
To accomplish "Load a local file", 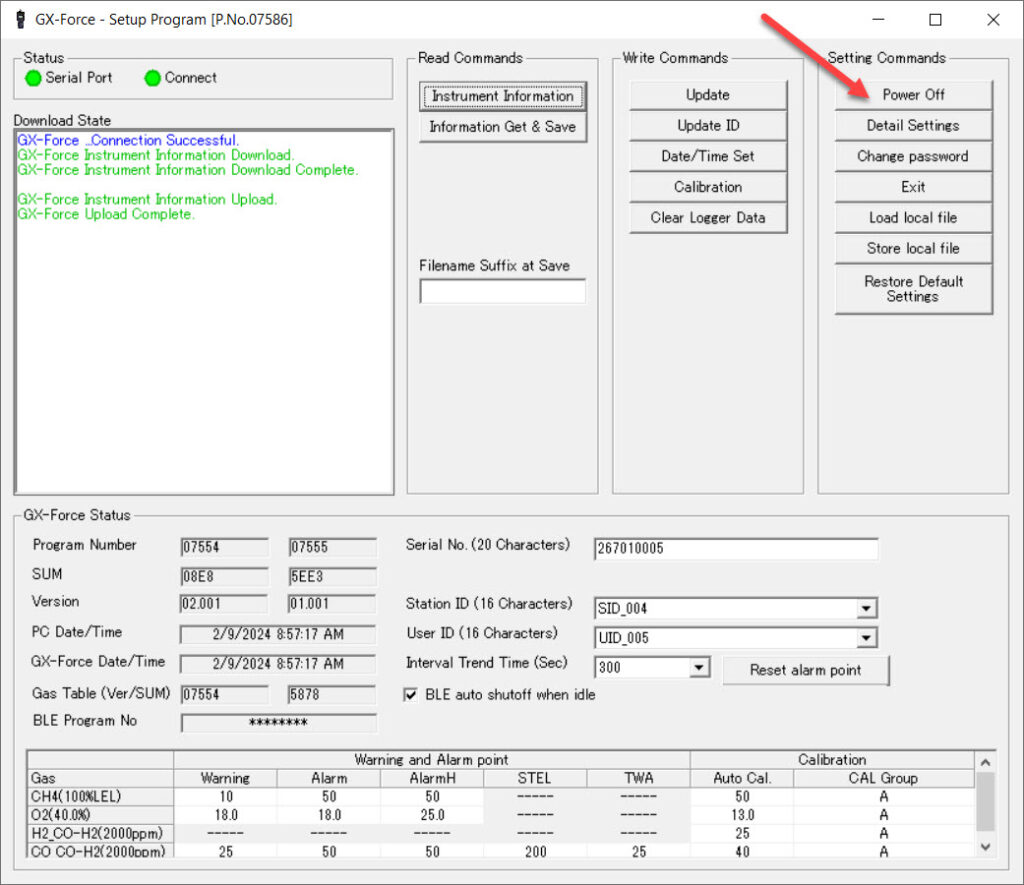I will [x=912, y=217].
